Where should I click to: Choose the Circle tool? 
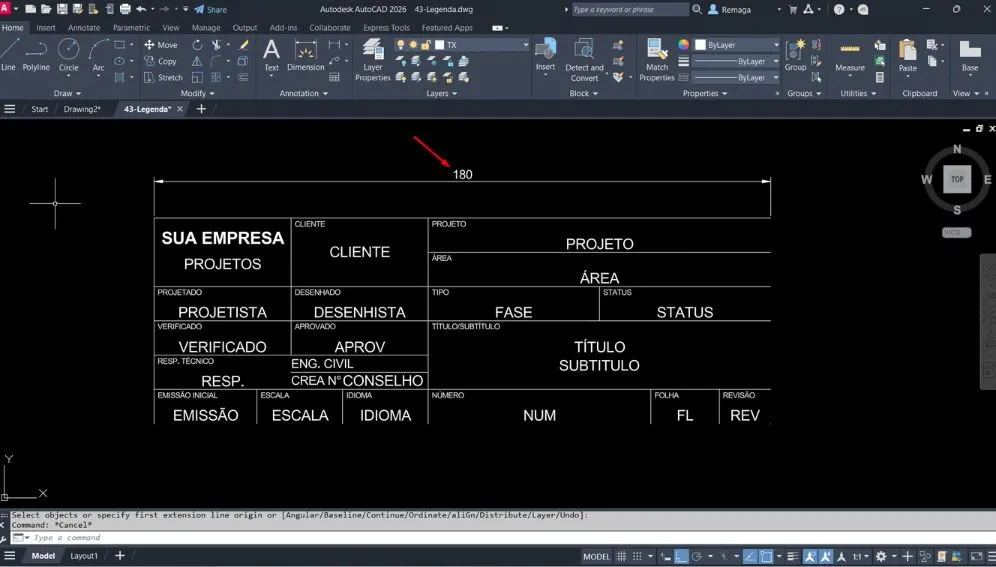(69, 53)
